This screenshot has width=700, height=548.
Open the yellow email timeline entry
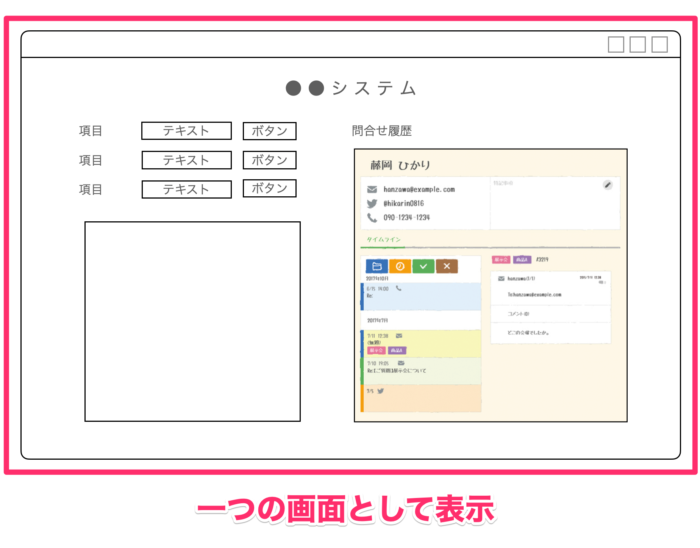click(x=421, y=343)
